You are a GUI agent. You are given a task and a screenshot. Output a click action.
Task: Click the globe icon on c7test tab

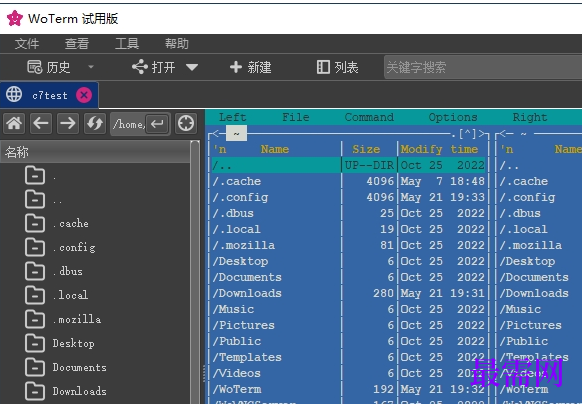click(x=14, y=94)
